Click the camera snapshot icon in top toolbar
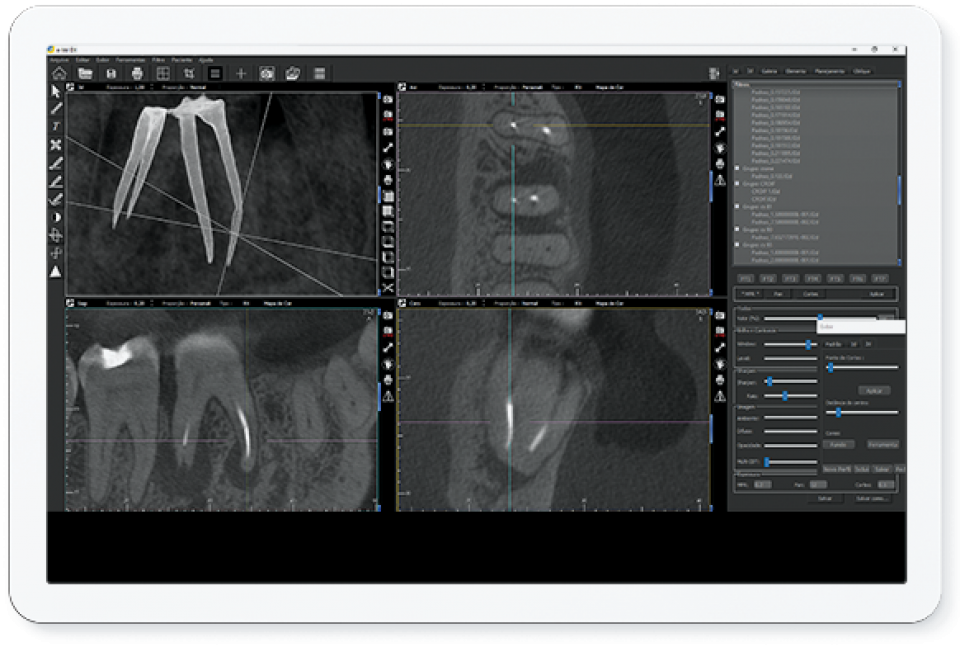 click(267, 73)
